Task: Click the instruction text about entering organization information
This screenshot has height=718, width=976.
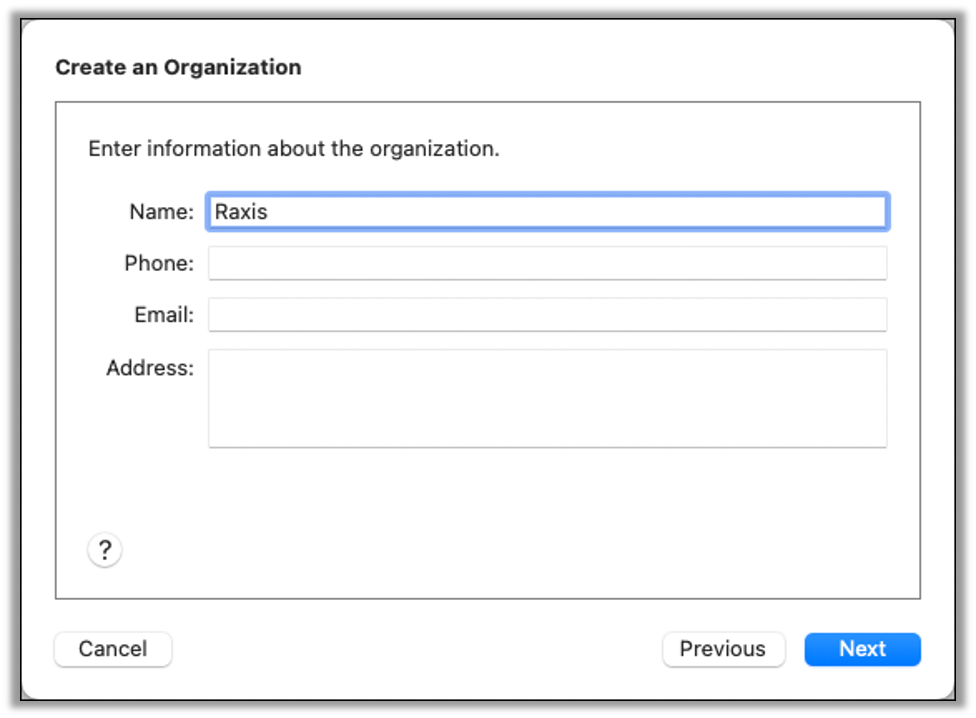Action: point(290,148)
